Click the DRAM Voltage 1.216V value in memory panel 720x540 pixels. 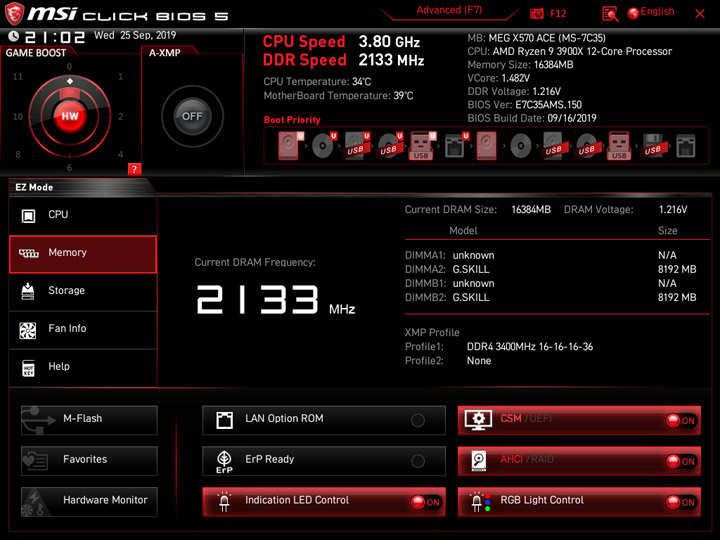pos(673,210)
